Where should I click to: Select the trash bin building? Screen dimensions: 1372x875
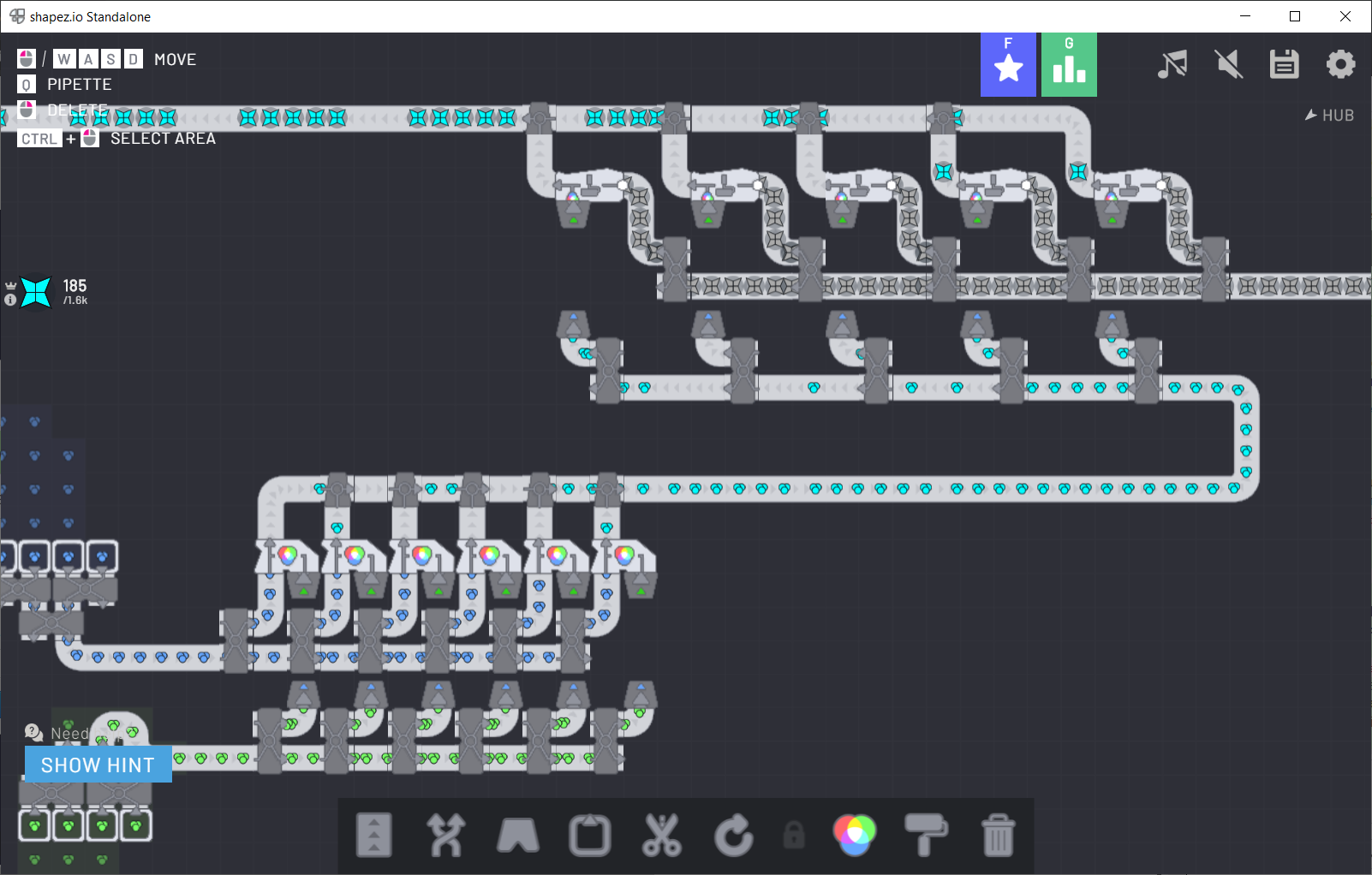[998, 835]
